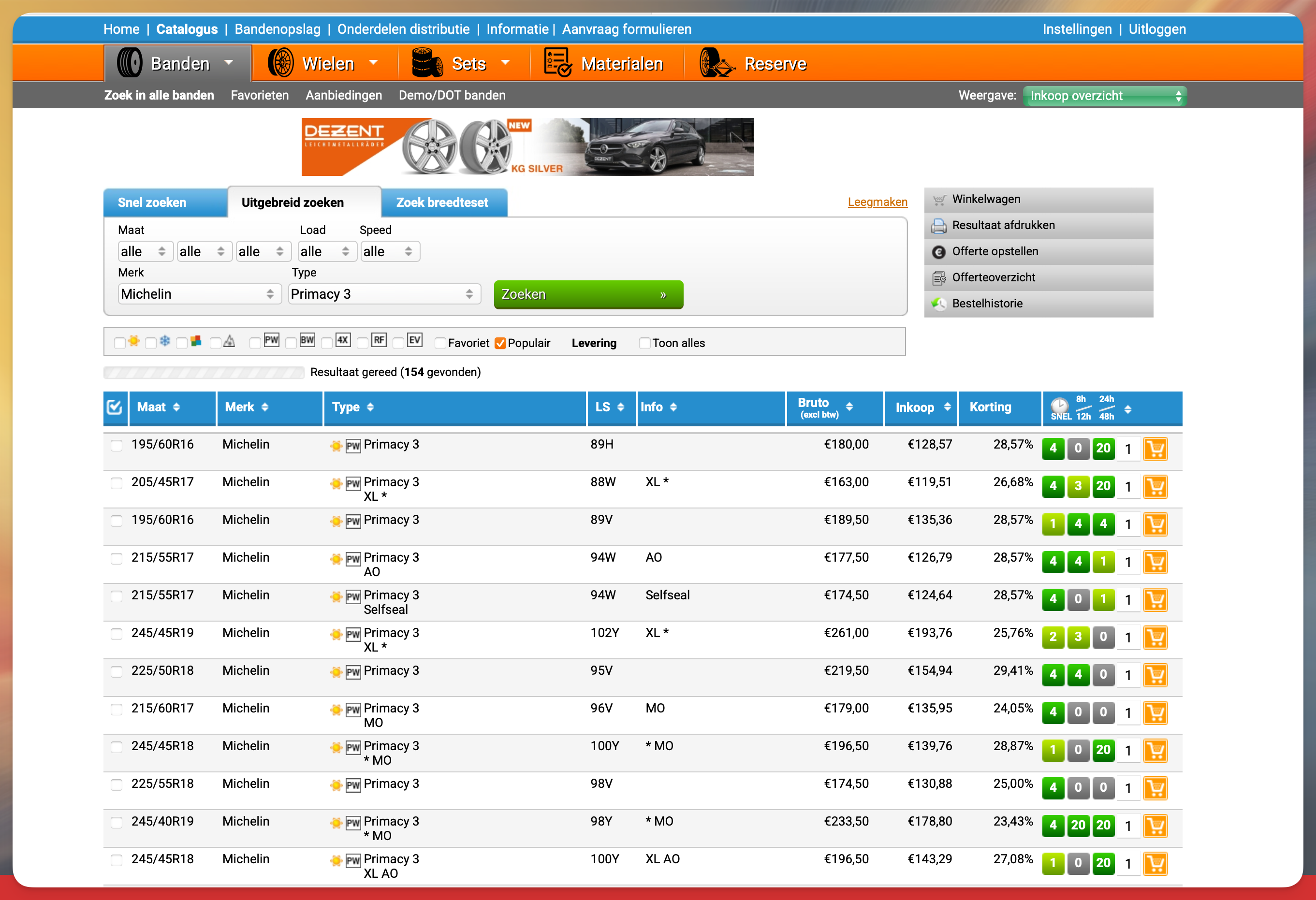The image size is (1316, 900).
Task: Open the Winkelwagen shopping cart icon
Action: [939, 200]
